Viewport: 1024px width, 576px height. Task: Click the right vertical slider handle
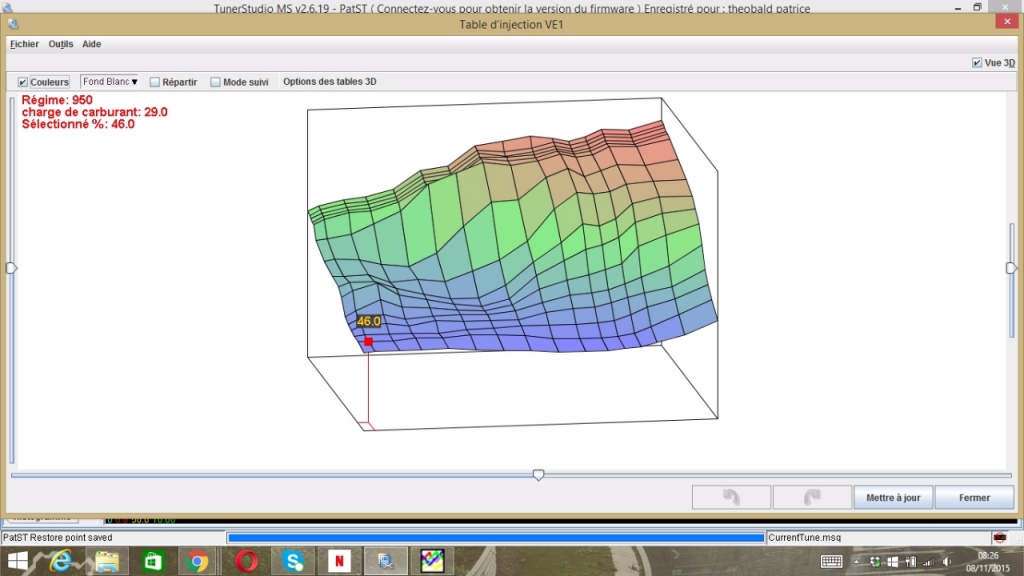(1011, 268)
